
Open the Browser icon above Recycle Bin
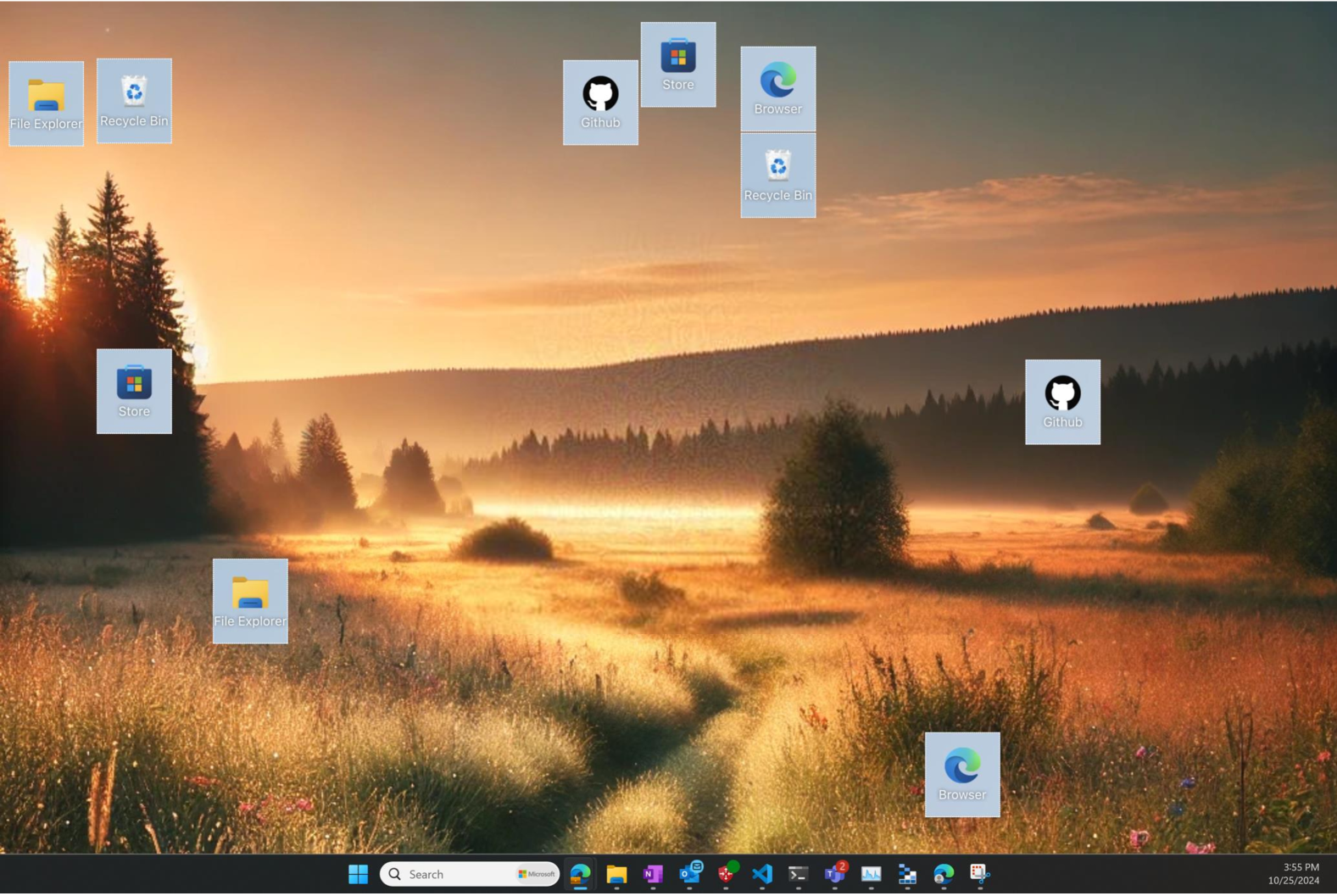[x=777, y=88]
